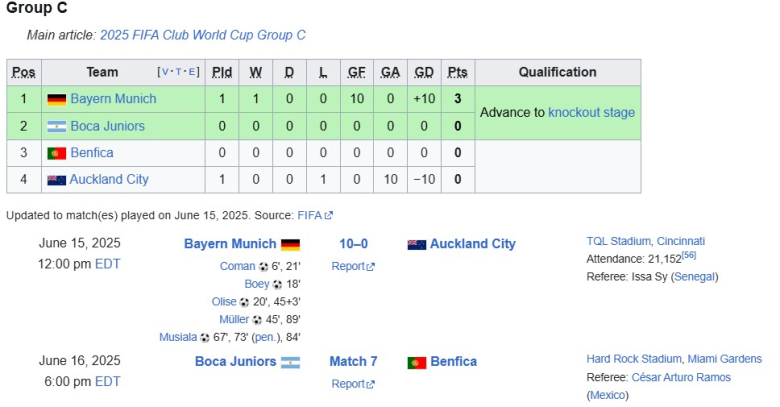The image size is (780, 407).
Task: Click the Portugal flag next to Benfica in Match 7
Action: [x=417, y=363]
